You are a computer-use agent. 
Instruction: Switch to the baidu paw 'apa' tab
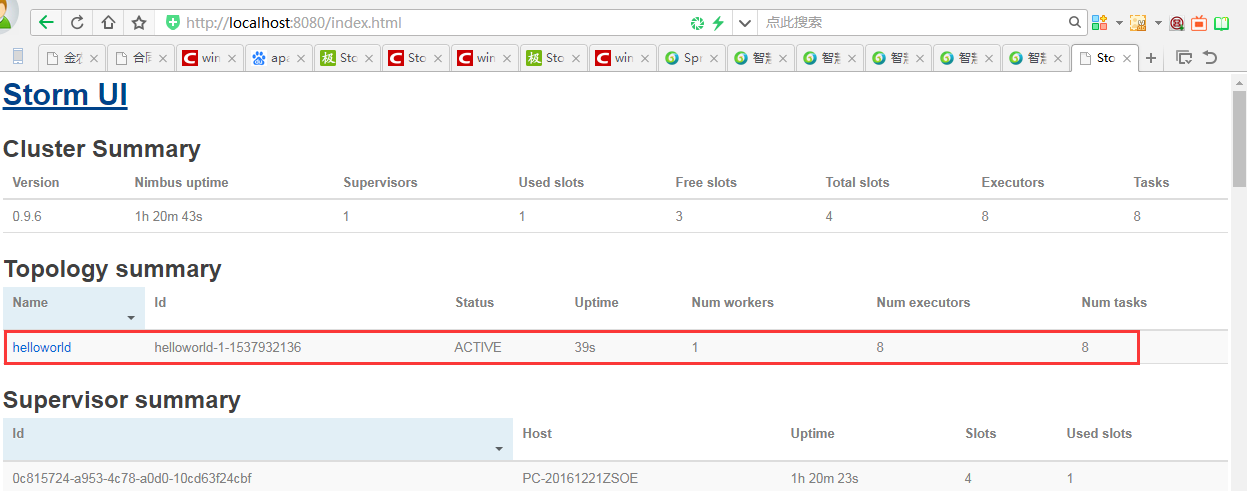[x=272, y=58]
